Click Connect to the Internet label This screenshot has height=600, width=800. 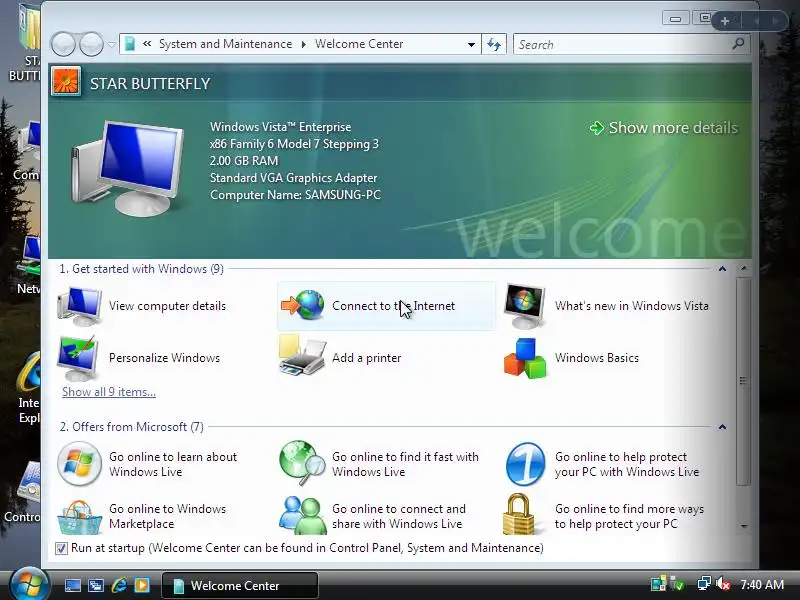[x=393, y=306]
